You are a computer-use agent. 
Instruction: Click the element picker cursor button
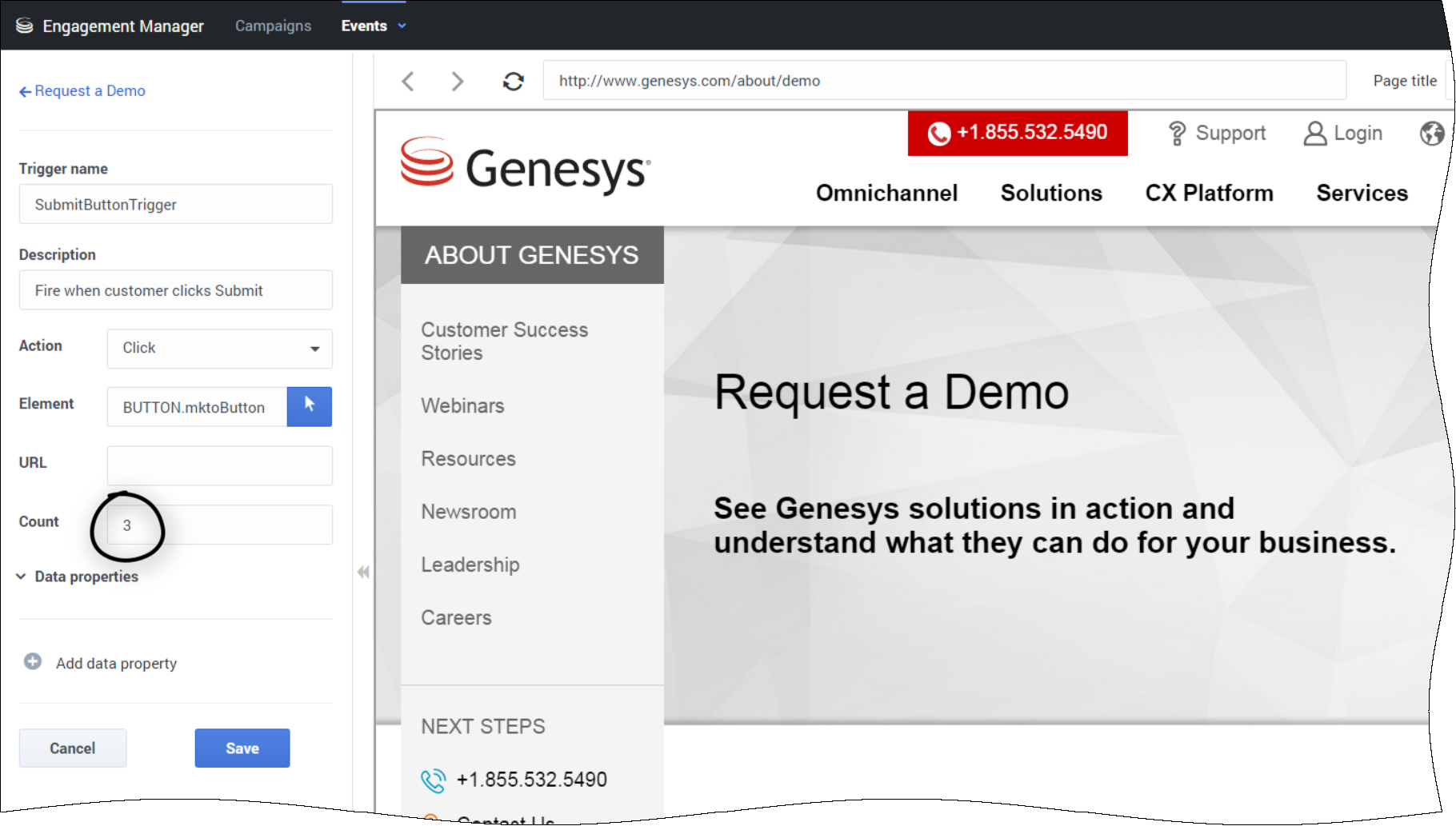click(x=309, y=406)
